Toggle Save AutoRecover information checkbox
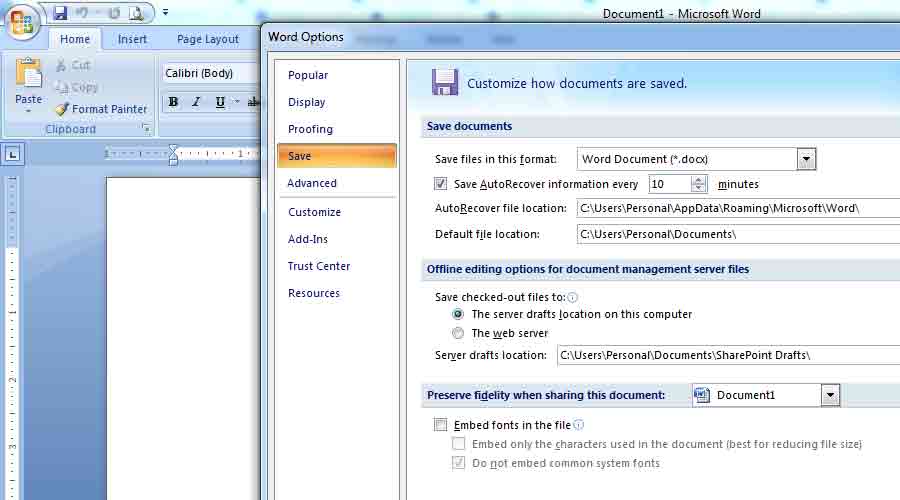900x500 pixels. [x=440, y=184]
